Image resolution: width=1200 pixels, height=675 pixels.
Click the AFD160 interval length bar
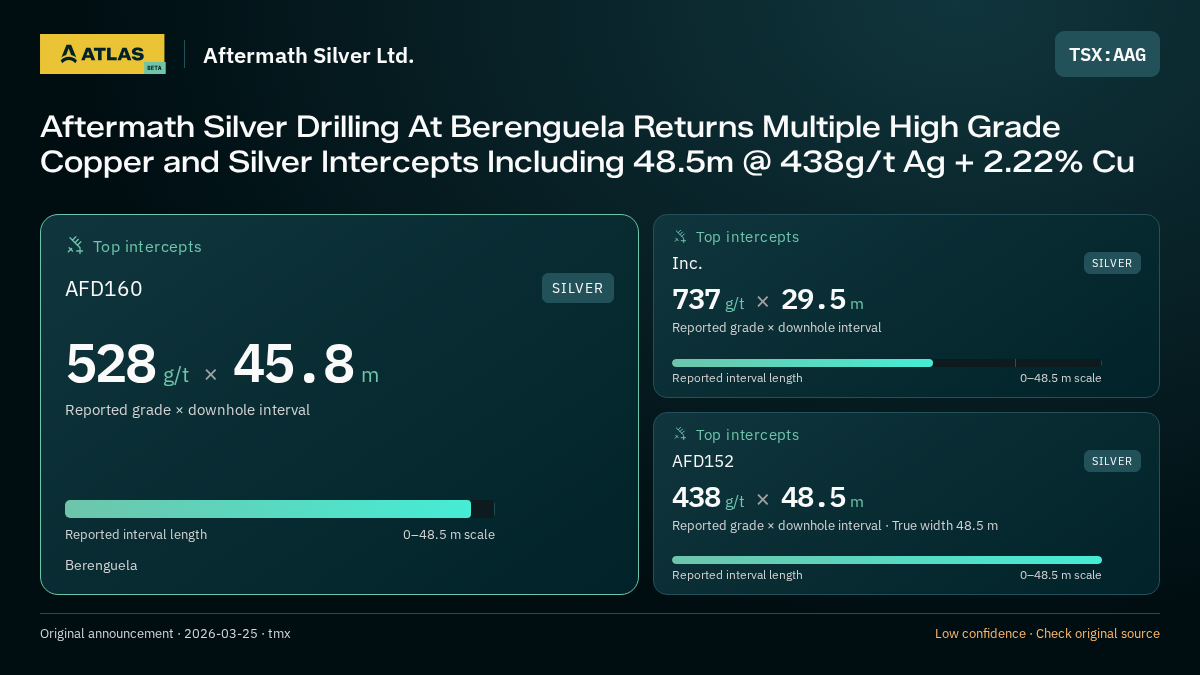280,509
